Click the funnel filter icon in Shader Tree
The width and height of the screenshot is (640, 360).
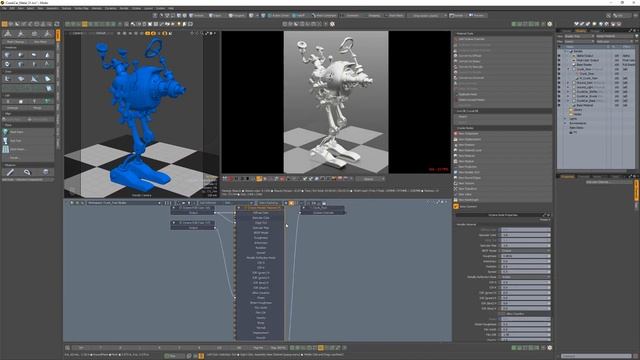637,36
